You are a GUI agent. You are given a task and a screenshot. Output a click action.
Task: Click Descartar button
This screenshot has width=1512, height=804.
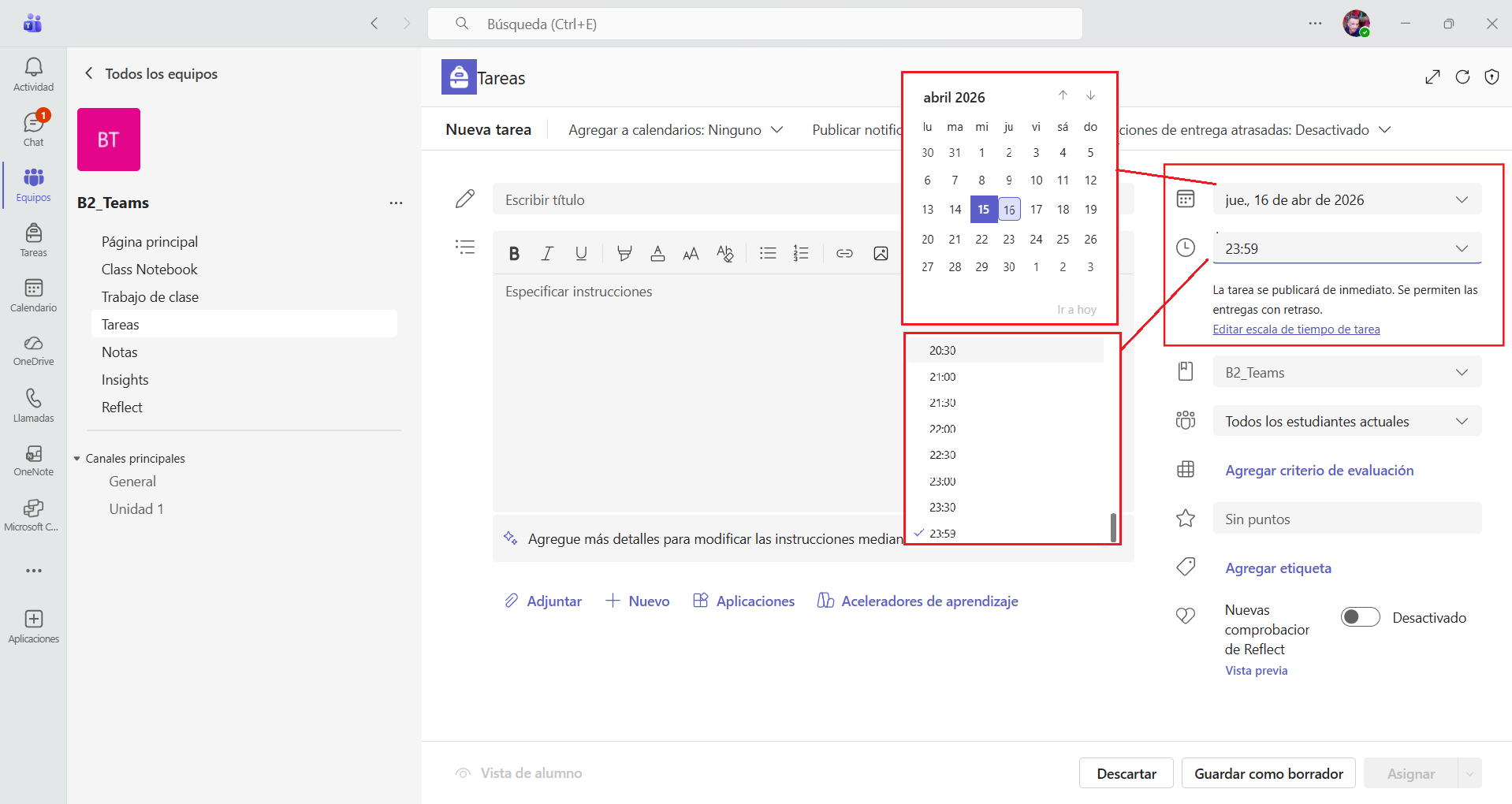point(1127,773)
